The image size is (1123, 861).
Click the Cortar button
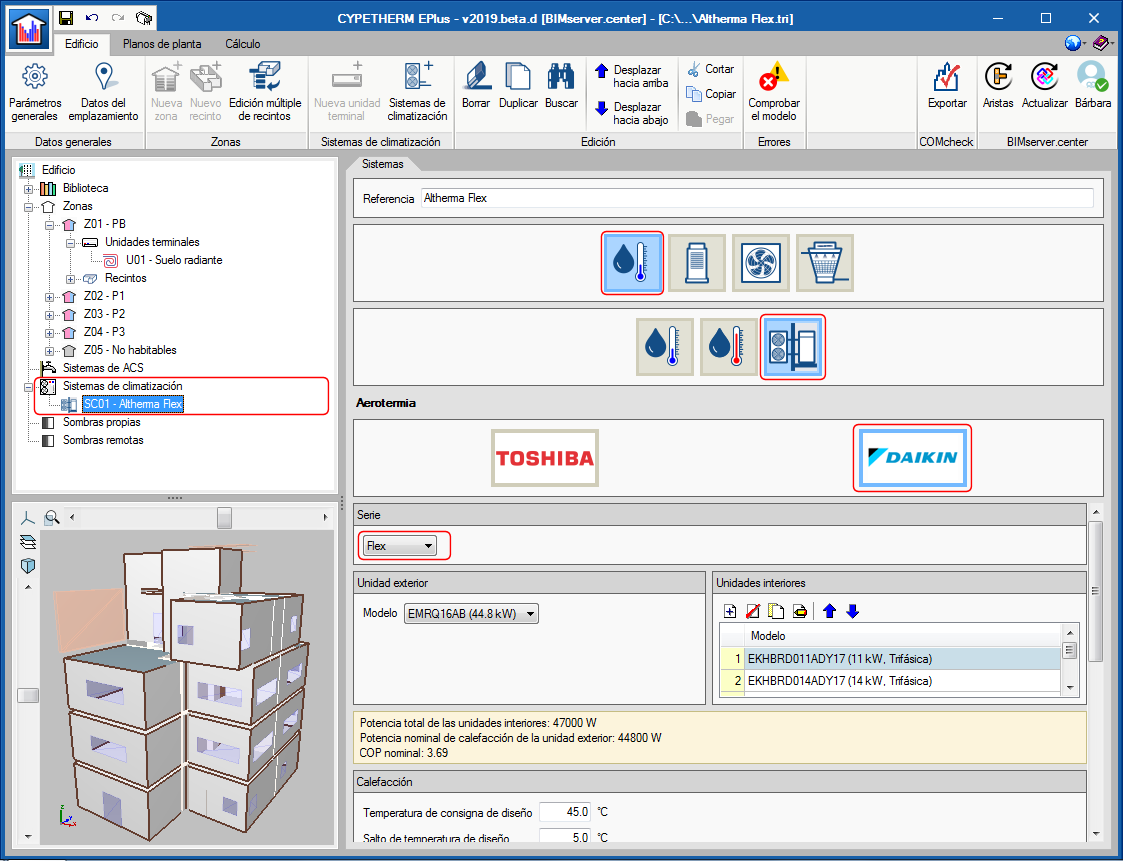[x=710, y=69]
